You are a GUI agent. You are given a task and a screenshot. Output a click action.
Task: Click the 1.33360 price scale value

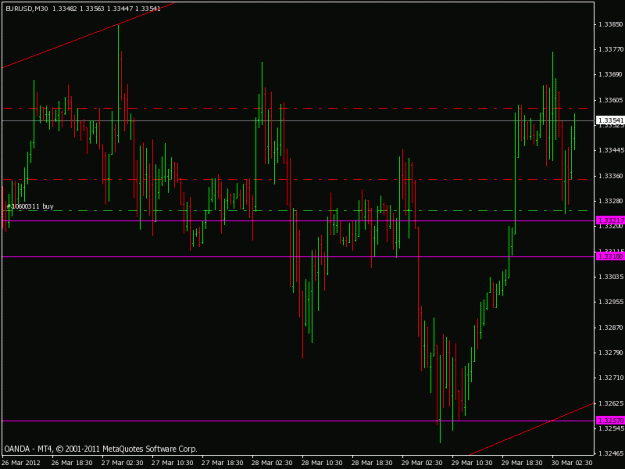(611, 176)
